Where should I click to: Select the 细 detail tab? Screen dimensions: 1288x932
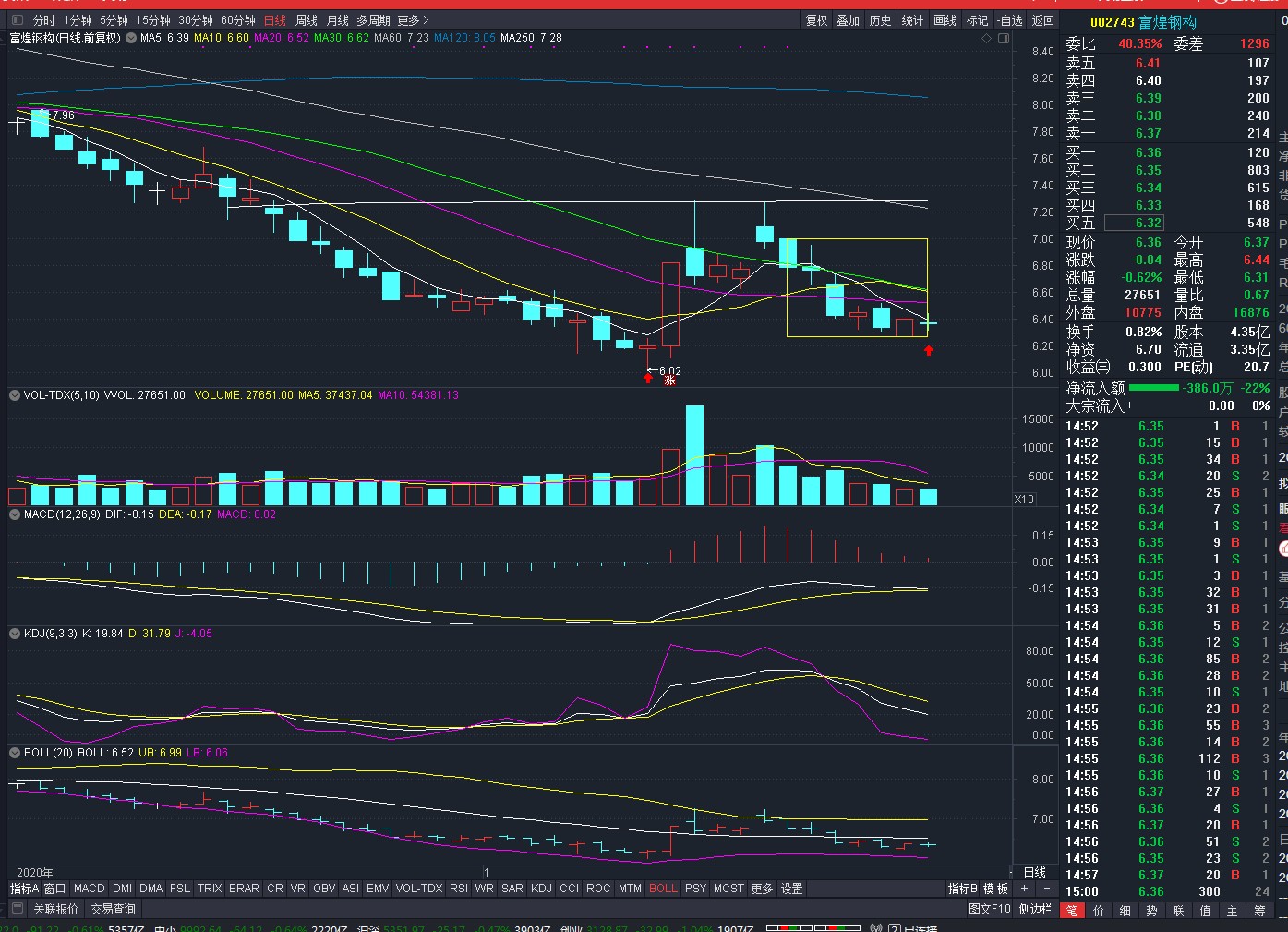[1125, 911]
